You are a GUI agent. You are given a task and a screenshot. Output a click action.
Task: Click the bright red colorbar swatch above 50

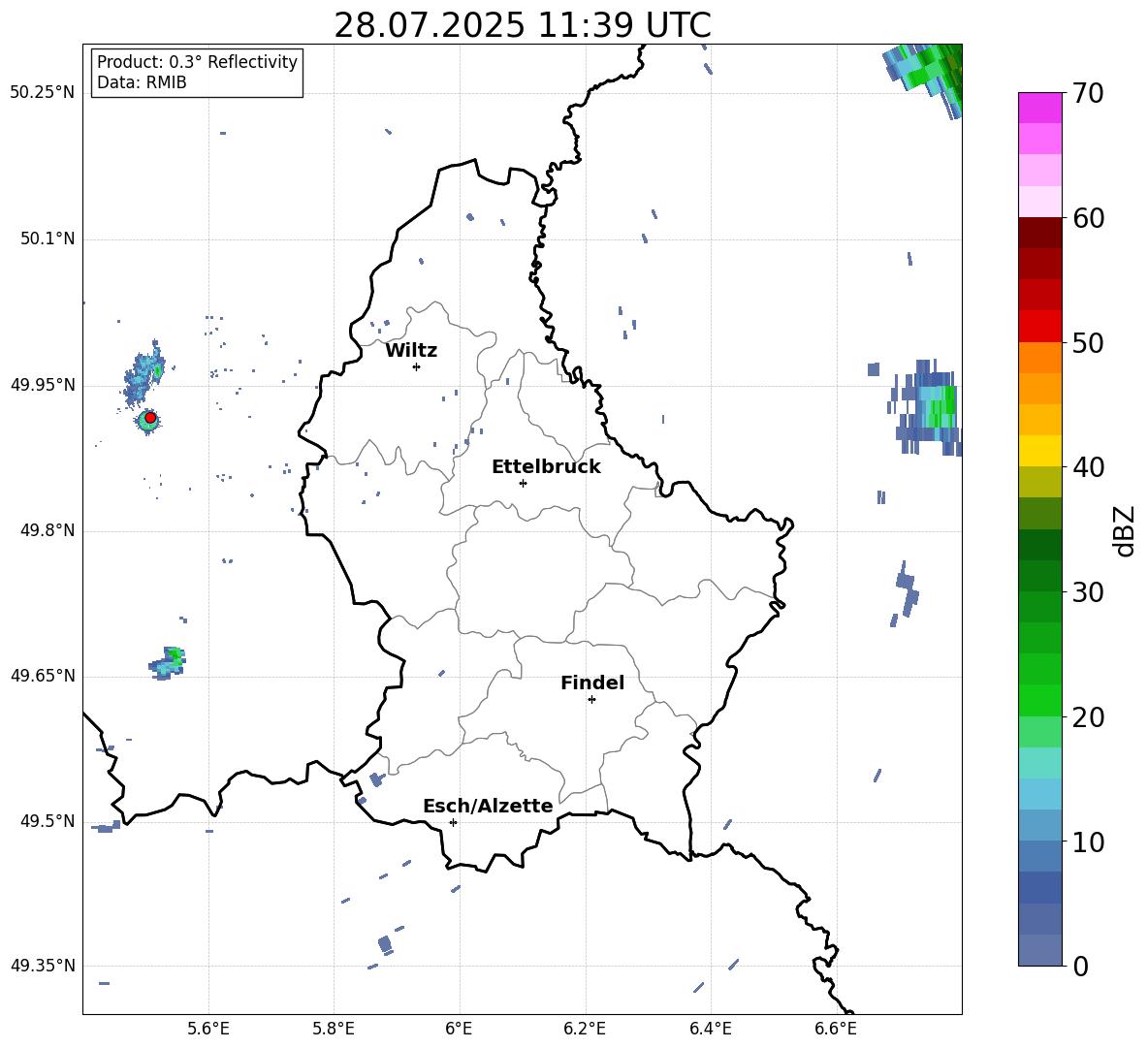click(x=1039, y=327)
